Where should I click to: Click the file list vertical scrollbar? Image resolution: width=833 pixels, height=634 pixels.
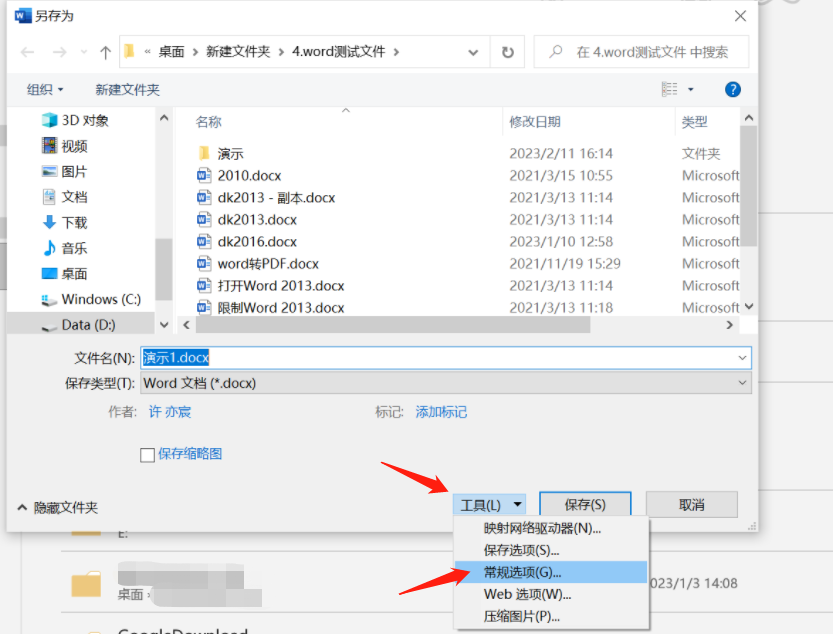tap(749, 186)
